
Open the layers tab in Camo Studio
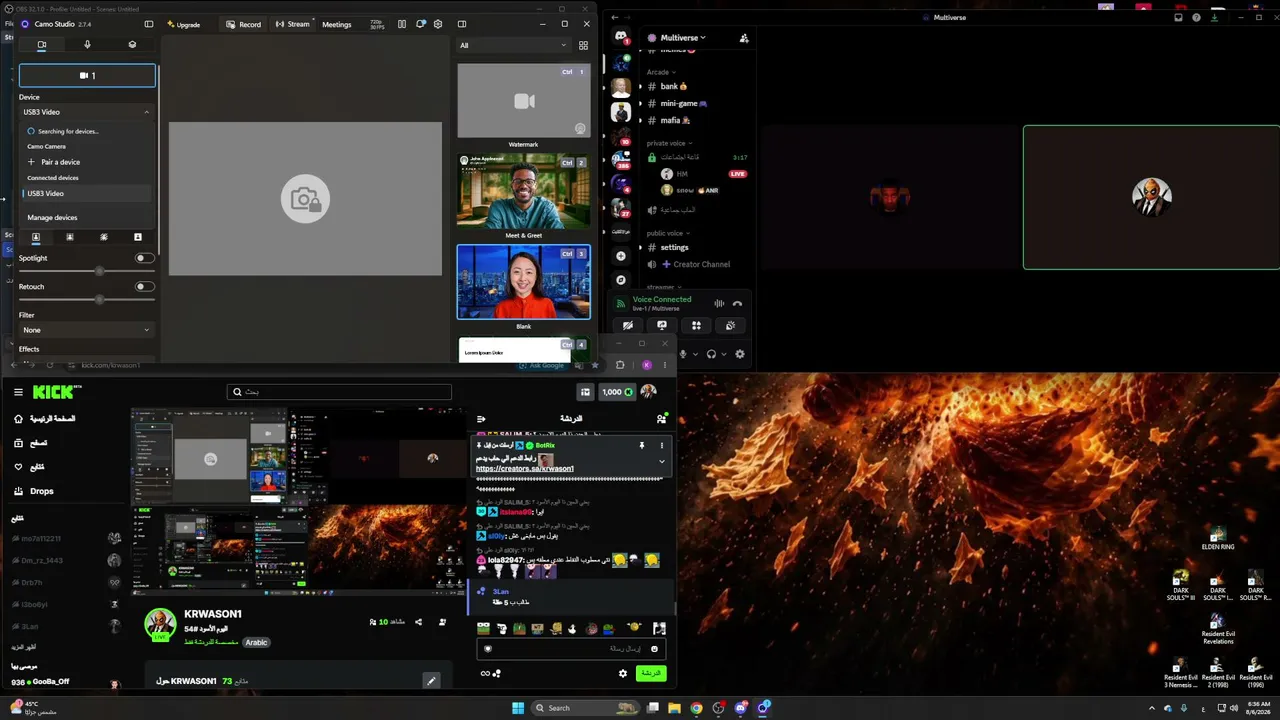pos(132,45)
